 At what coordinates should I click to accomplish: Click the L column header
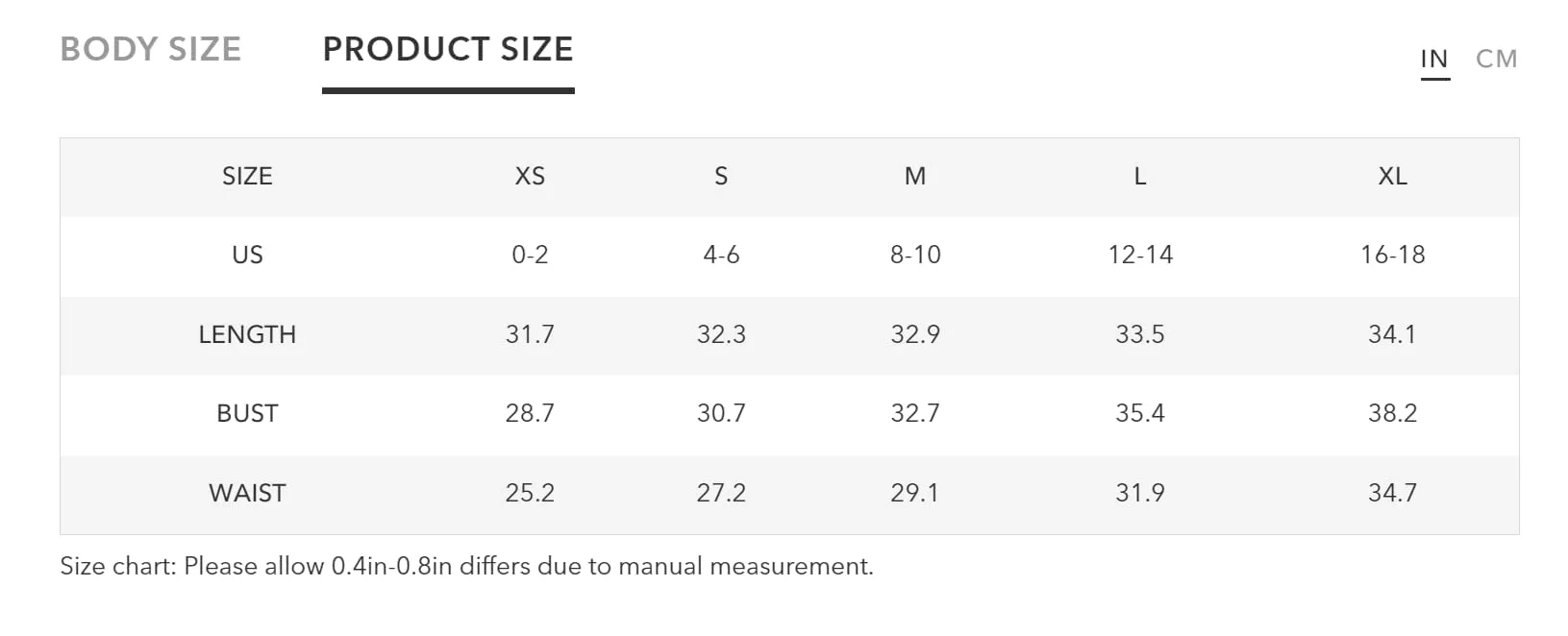[1140, 177]
